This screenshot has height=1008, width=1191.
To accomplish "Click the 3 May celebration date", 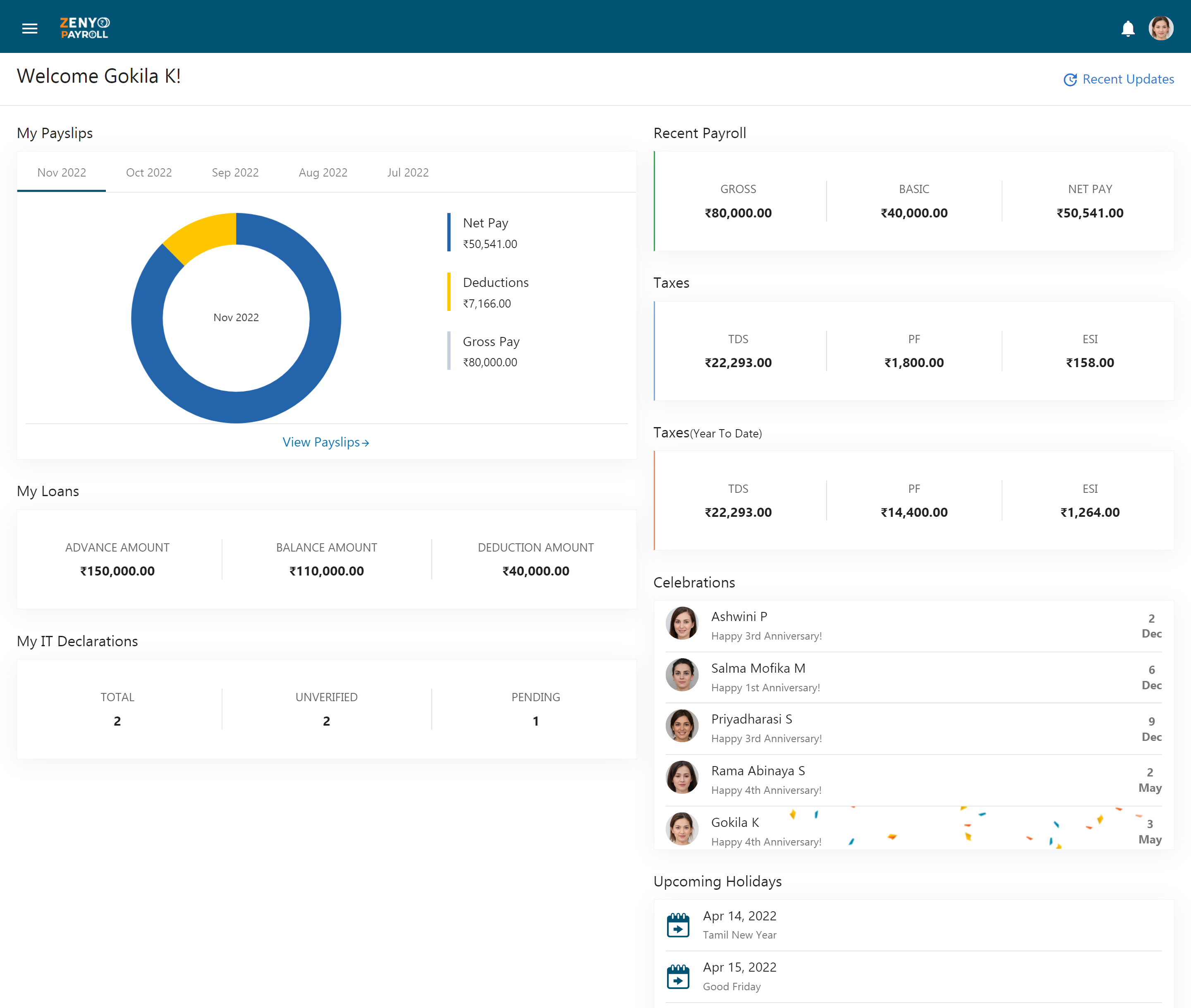I will pyautogui.click(x=1150, y=831).
